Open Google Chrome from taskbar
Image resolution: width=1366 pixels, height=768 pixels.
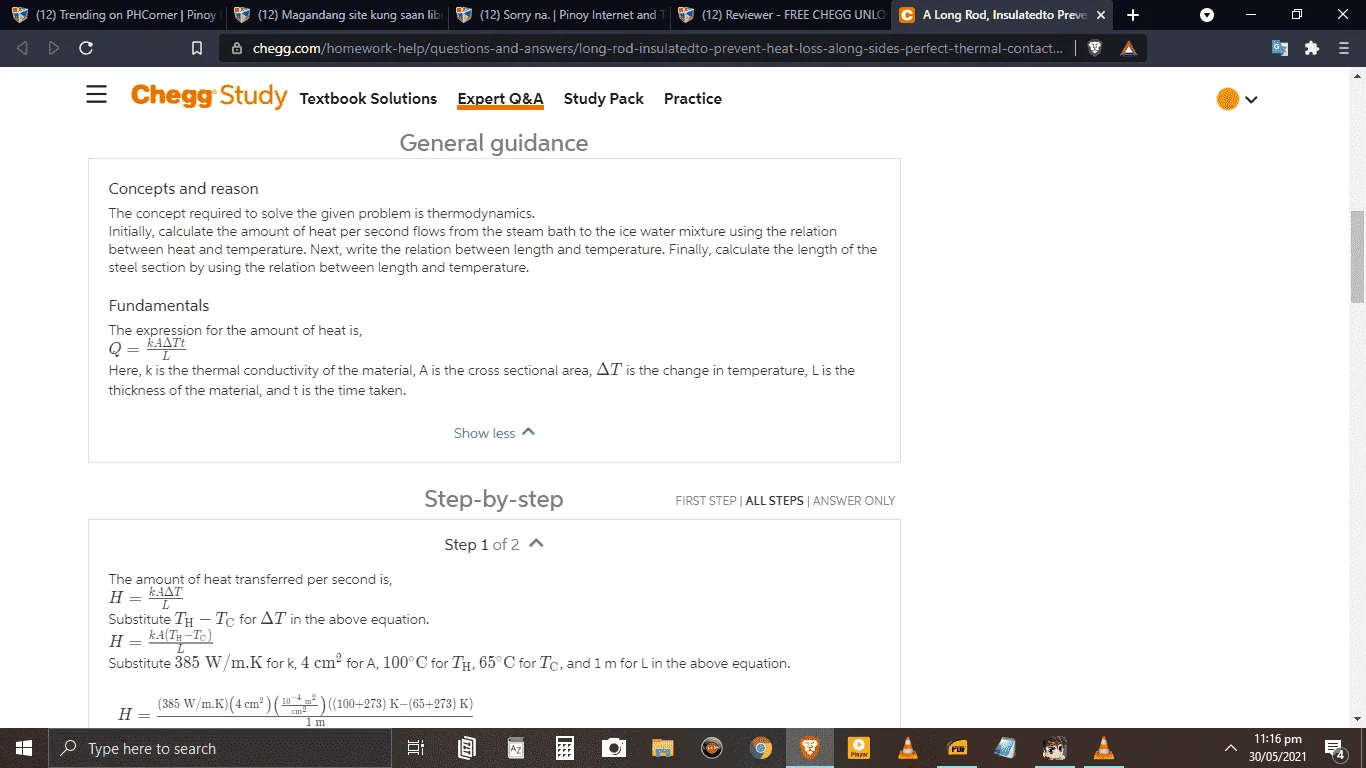[x=761, y=748]
